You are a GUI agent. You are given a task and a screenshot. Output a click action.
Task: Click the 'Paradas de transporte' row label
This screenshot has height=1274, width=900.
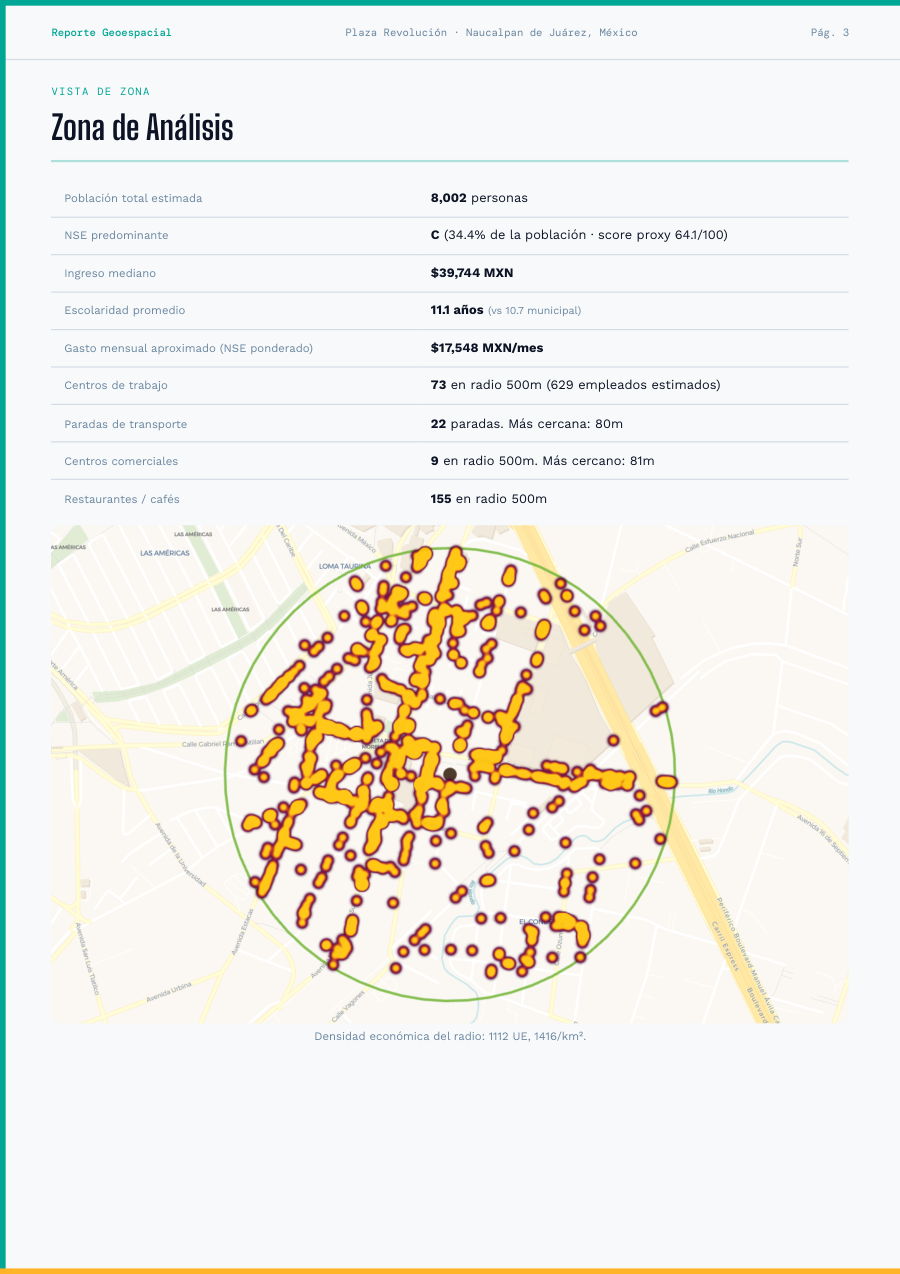(x=125, y=424)
